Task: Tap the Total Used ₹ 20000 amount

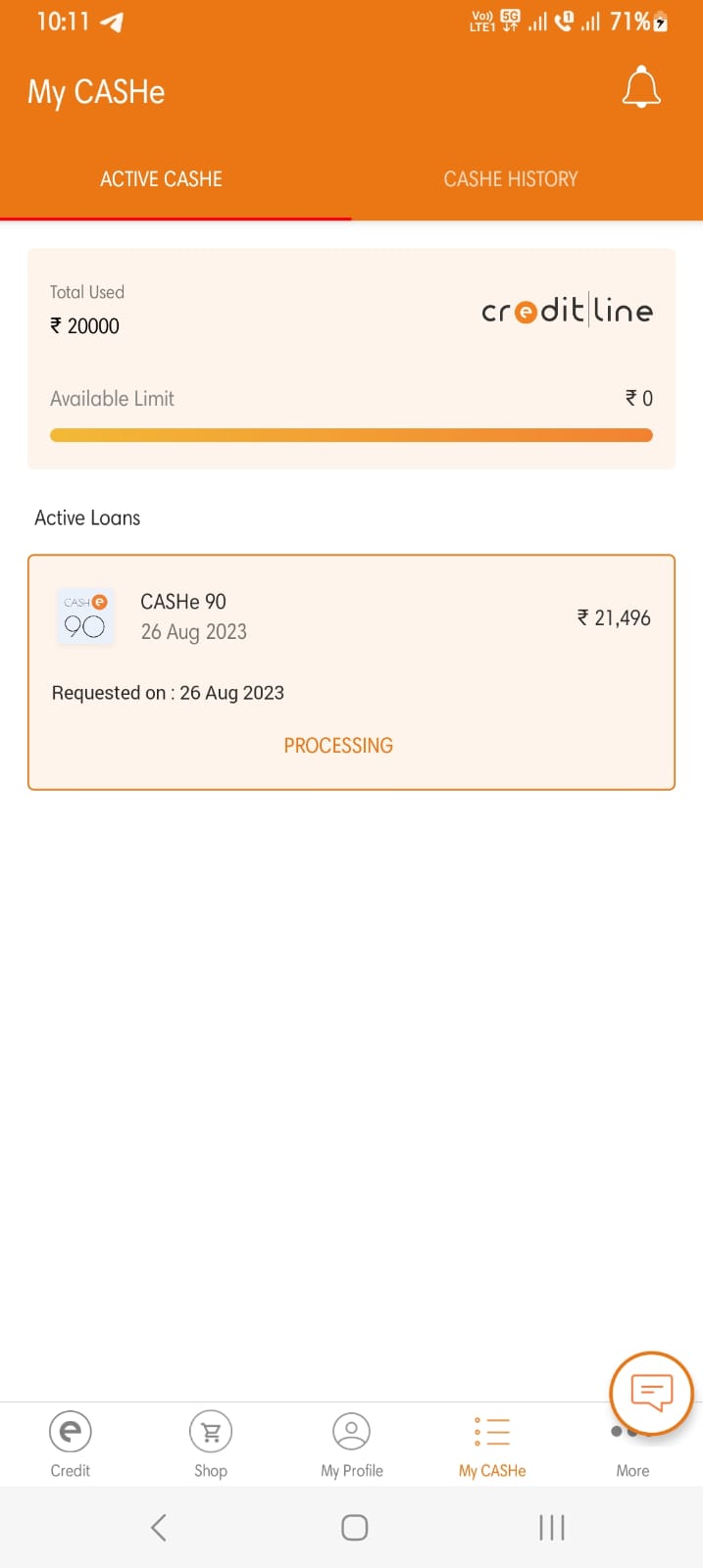Action: click(x=85, y=325)
